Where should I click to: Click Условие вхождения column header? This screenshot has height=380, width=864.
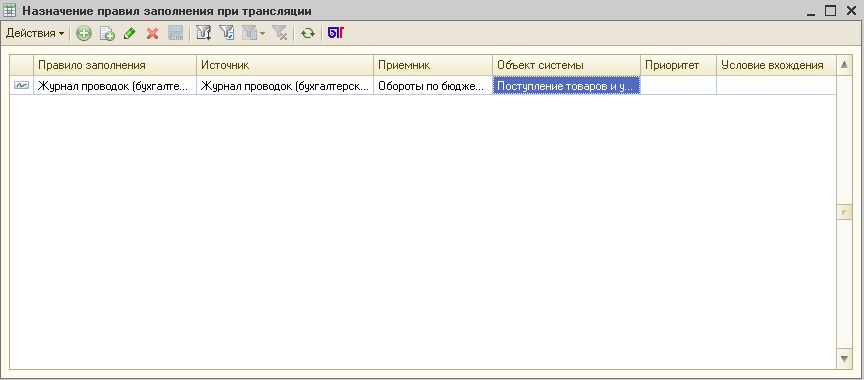coord(776,65)
